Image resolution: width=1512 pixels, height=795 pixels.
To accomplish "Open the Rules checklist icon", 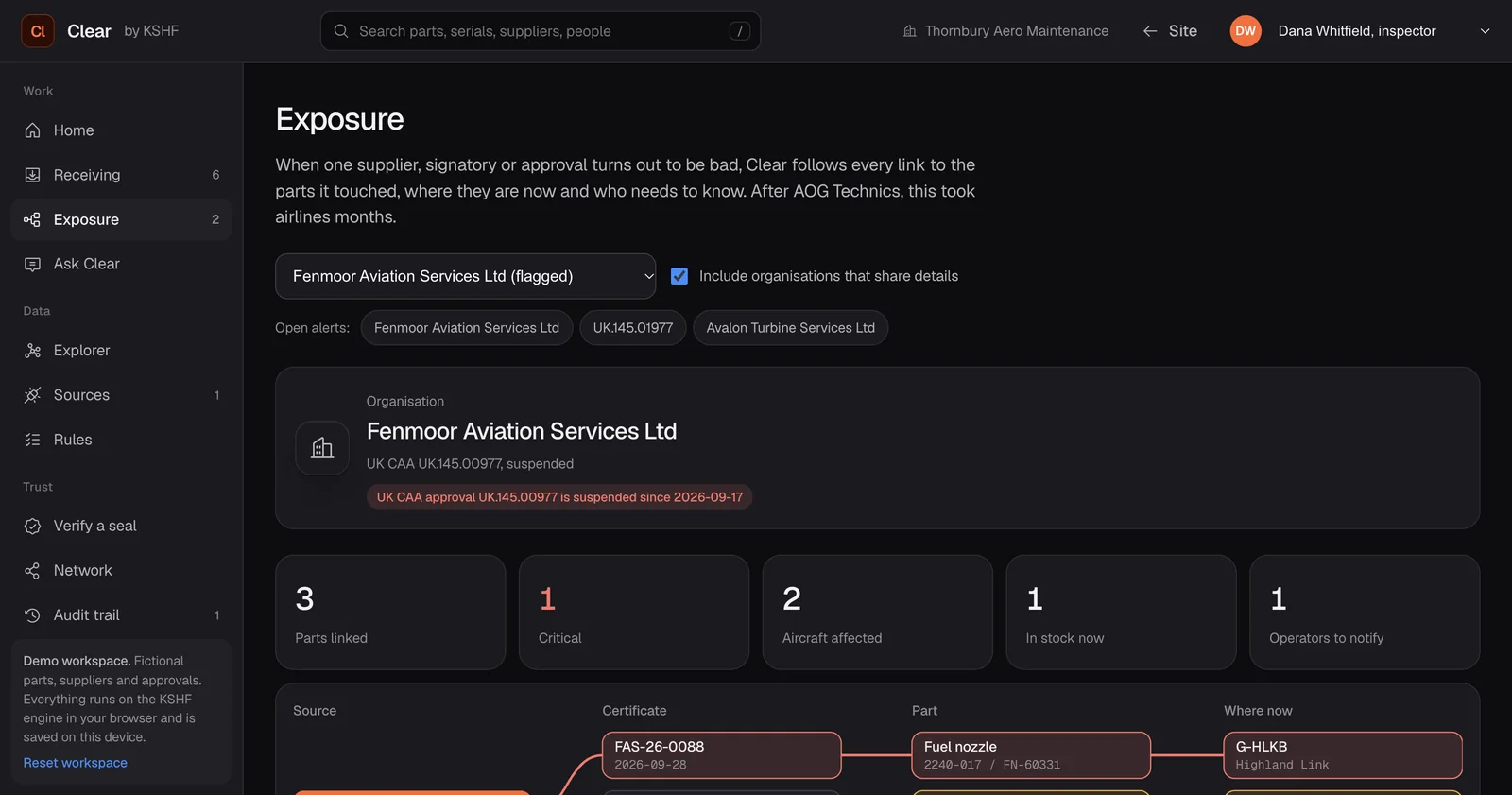I will pos(32,440).
